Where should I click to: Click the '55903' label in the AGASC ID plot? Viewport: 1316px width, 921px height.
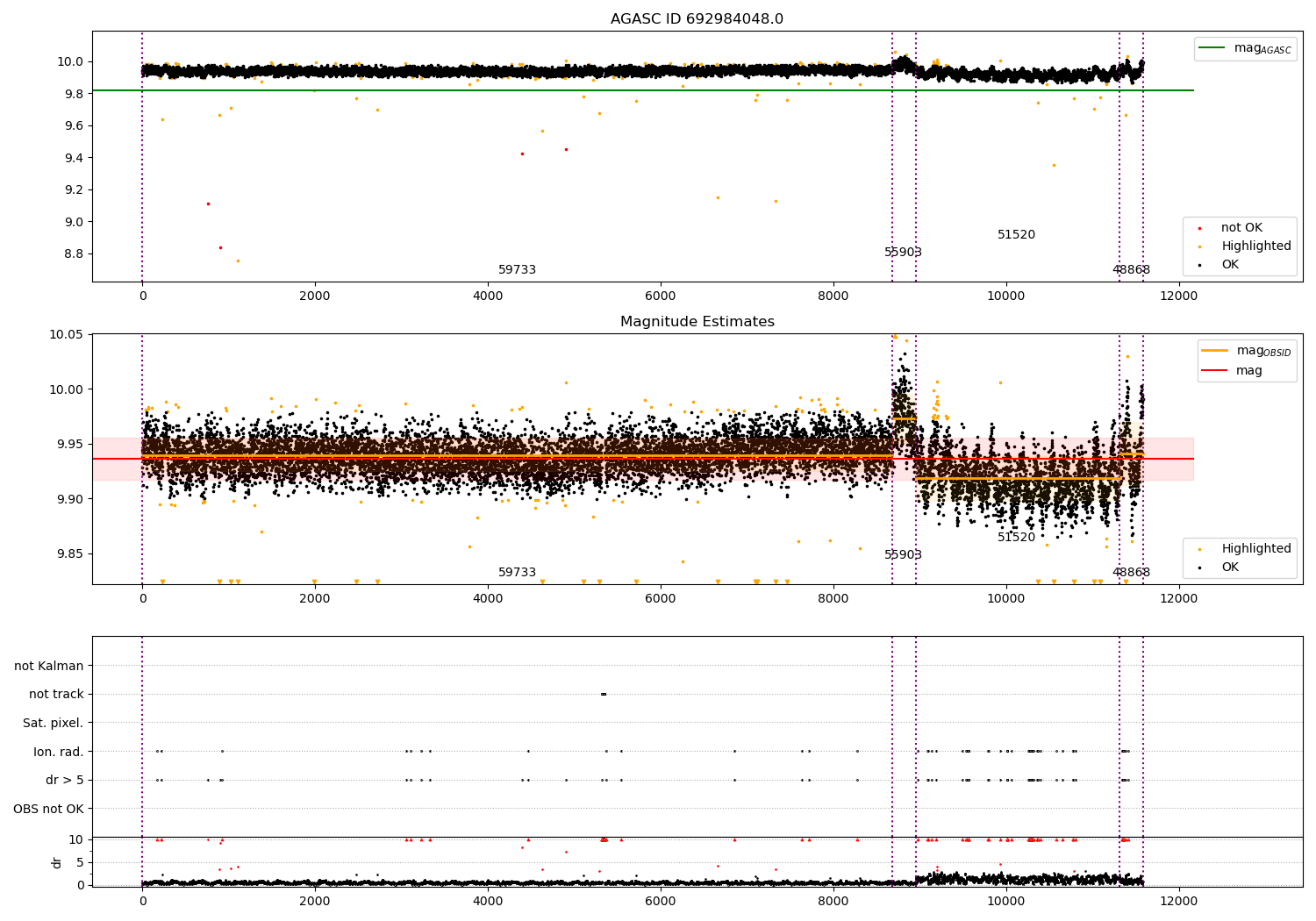[x=903, y=253]
